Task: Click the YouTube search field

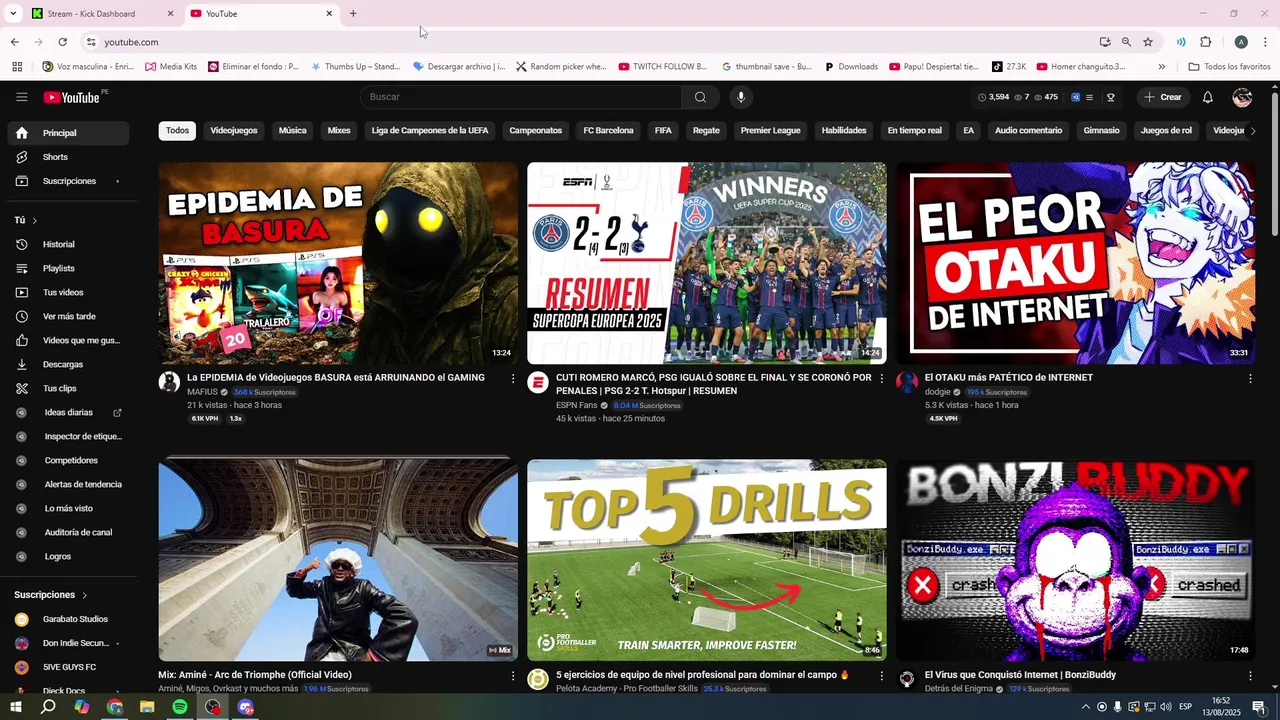Action: coord(520,97)
